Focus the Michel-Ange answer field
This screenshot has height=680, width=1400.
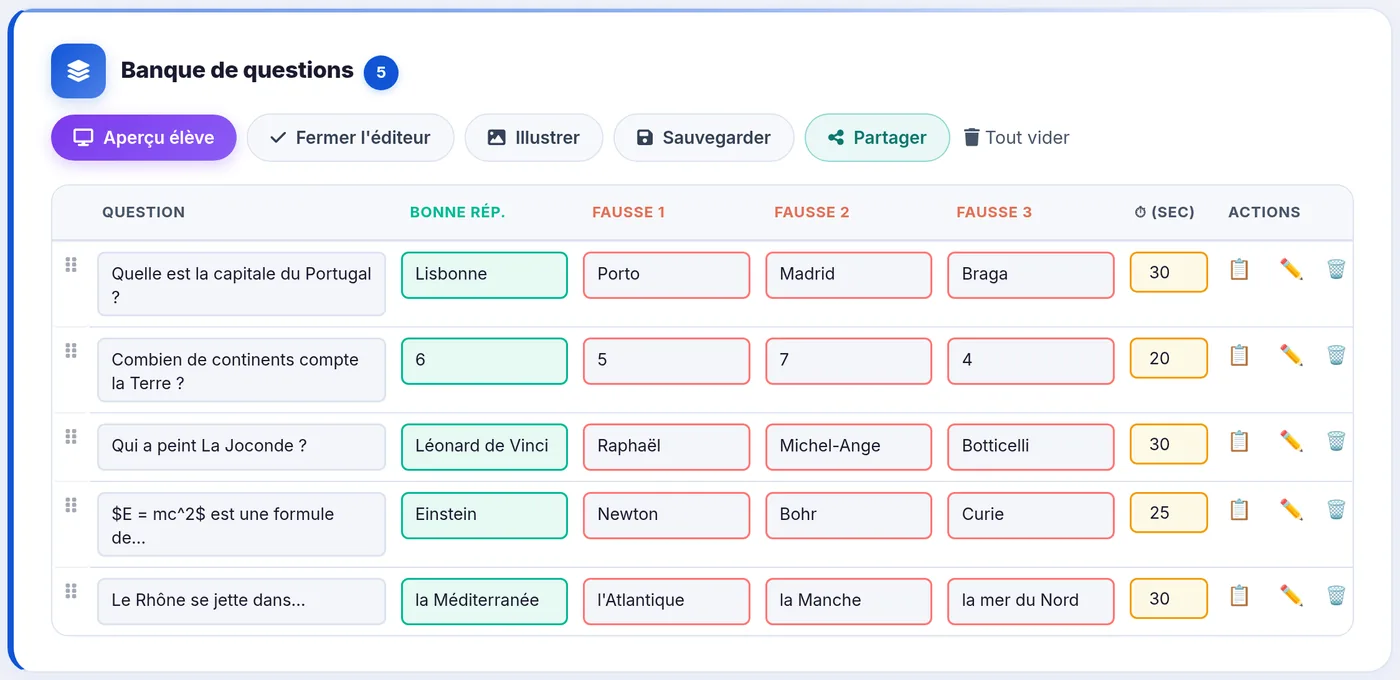pos(848,447)
